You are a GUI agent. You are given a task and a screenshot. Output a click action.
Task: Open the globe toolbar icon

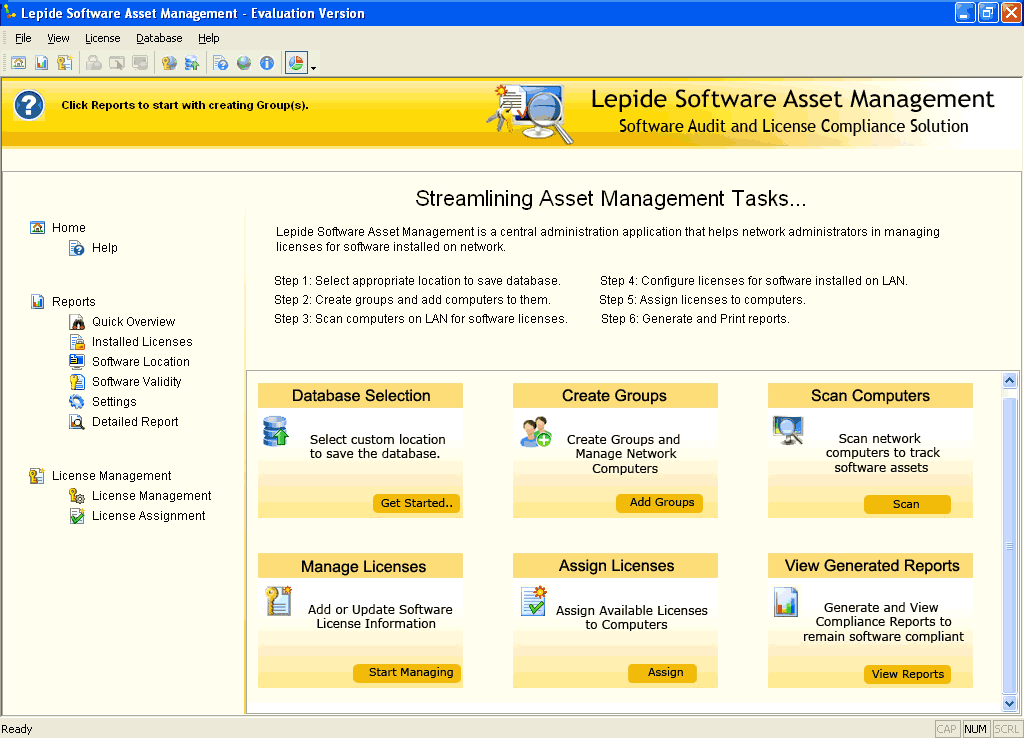pyautogui.click(x=245, y=62)
